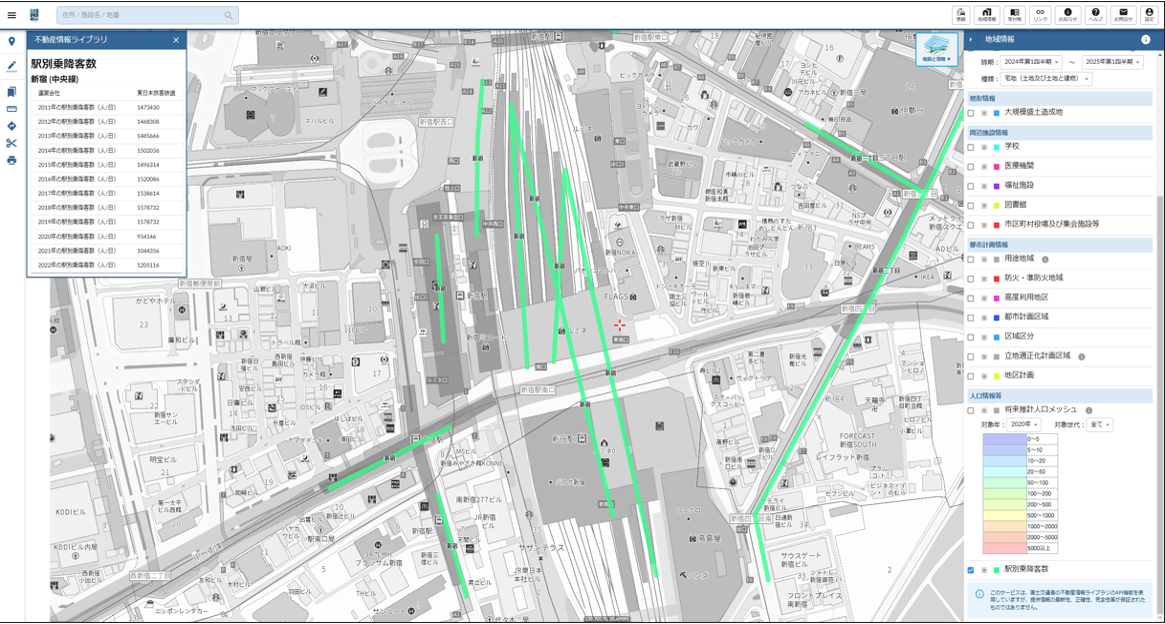
Task: Open the 地域情報 toolbar menu item
Action: tap(987, 15)
